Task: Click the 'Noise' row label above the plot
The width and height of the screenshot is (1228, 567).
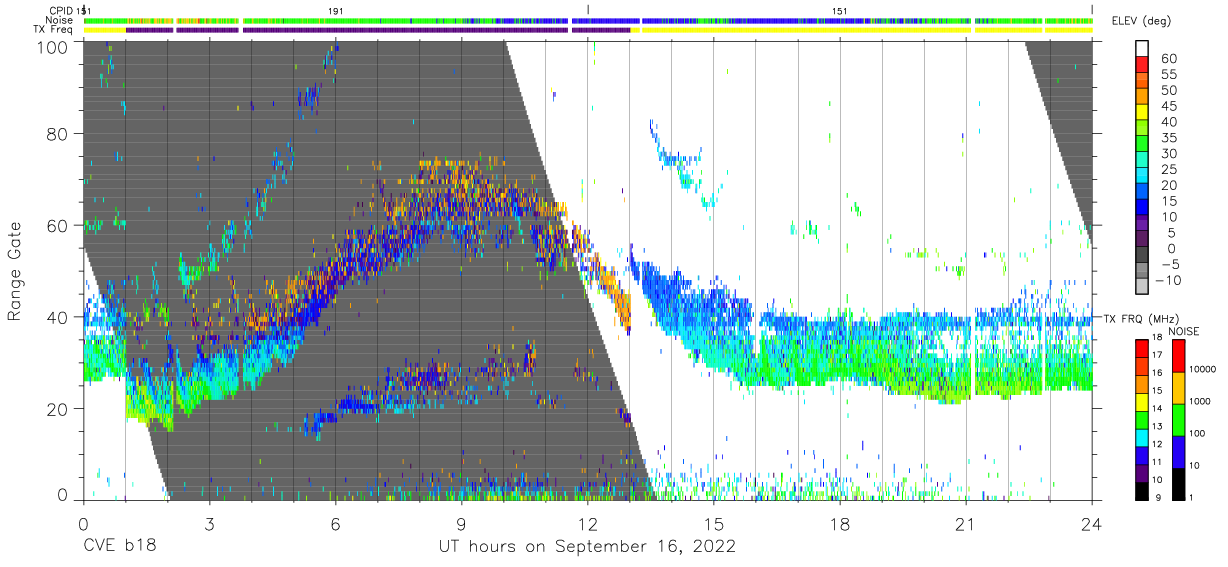Action: 61,20
